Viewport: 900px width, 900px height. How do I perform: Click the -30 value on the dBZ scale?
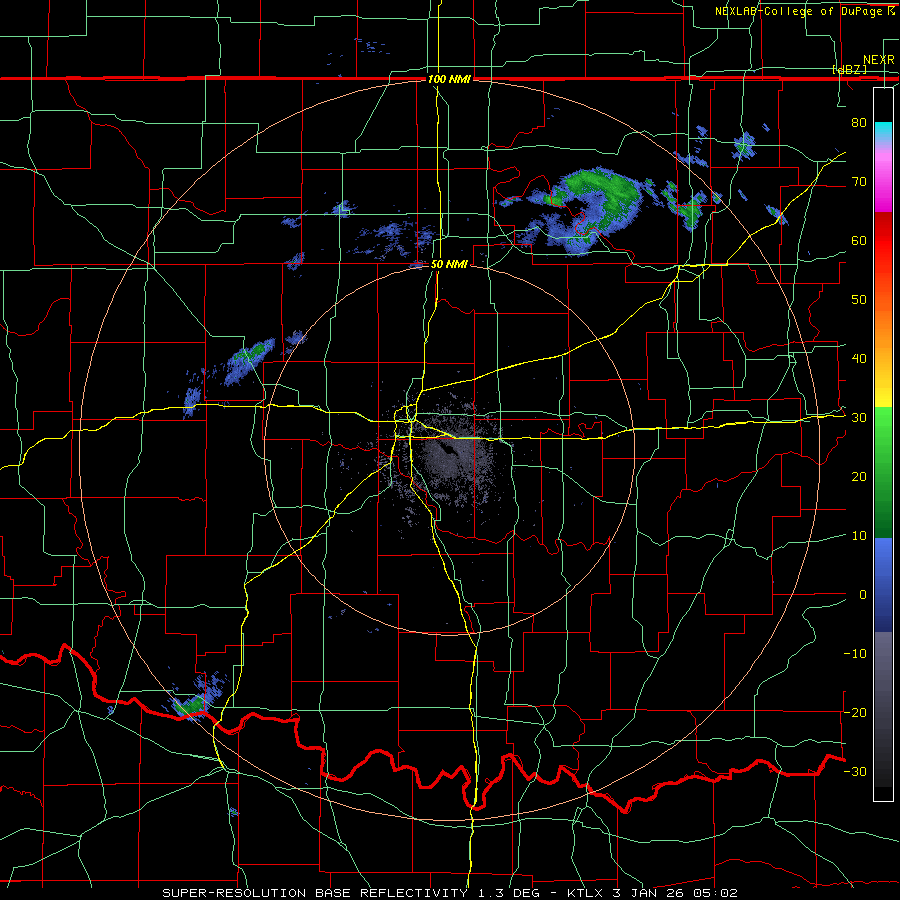[x=855, y=771]
